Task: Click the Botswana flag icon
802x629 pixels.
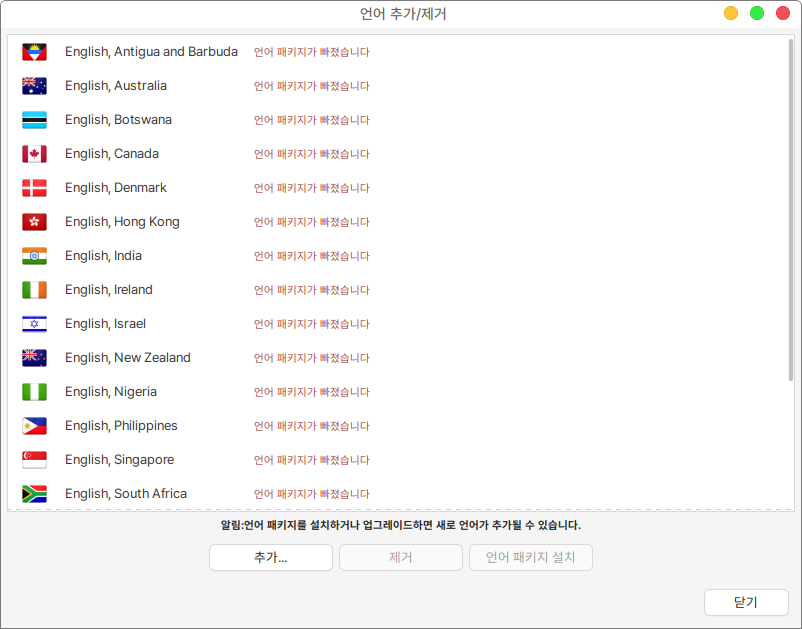Action: pyautogui.click(x=34, y=120)
